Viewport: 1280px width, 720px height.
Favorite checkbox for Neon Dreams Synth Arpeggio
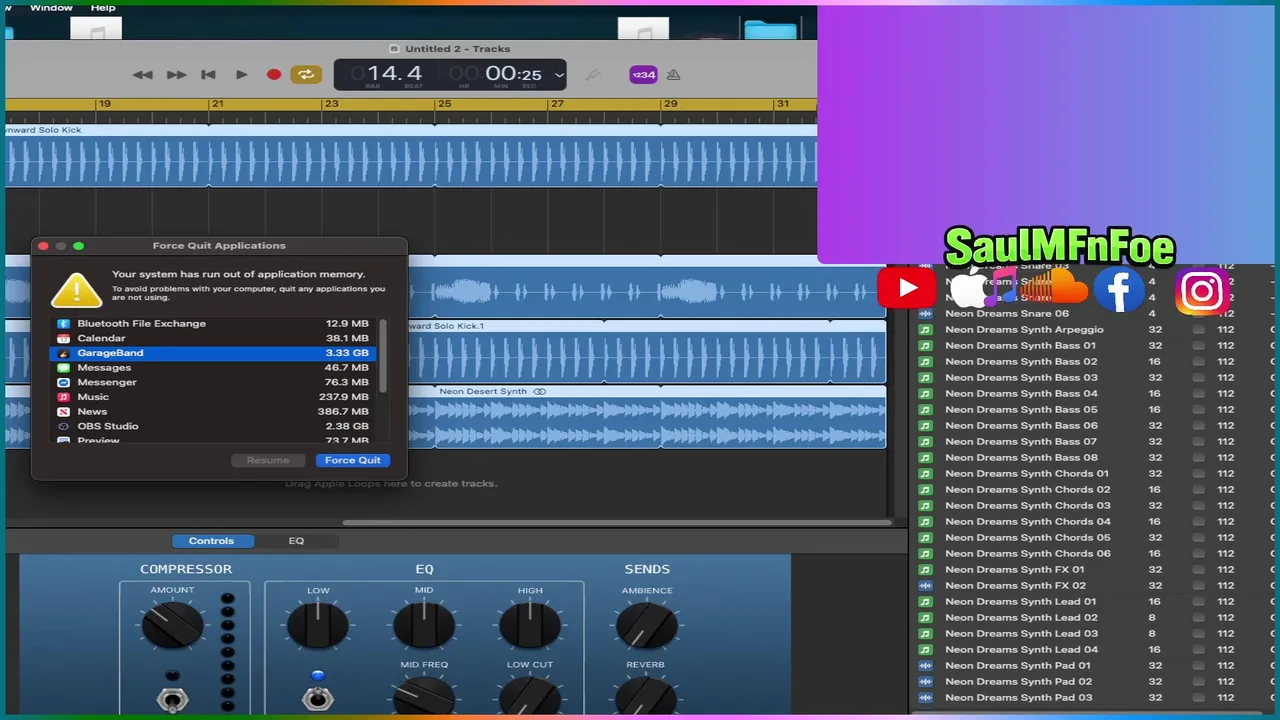pos(1198,329)
